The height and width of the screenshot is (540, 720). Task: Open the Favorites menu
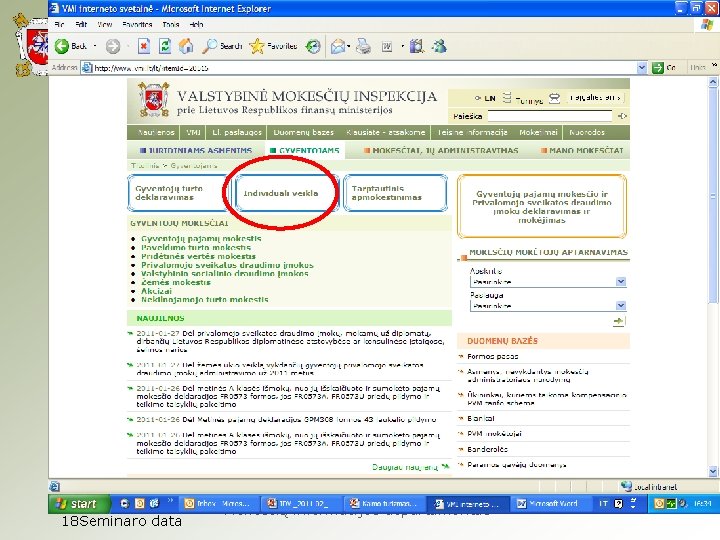click(137, 24)
